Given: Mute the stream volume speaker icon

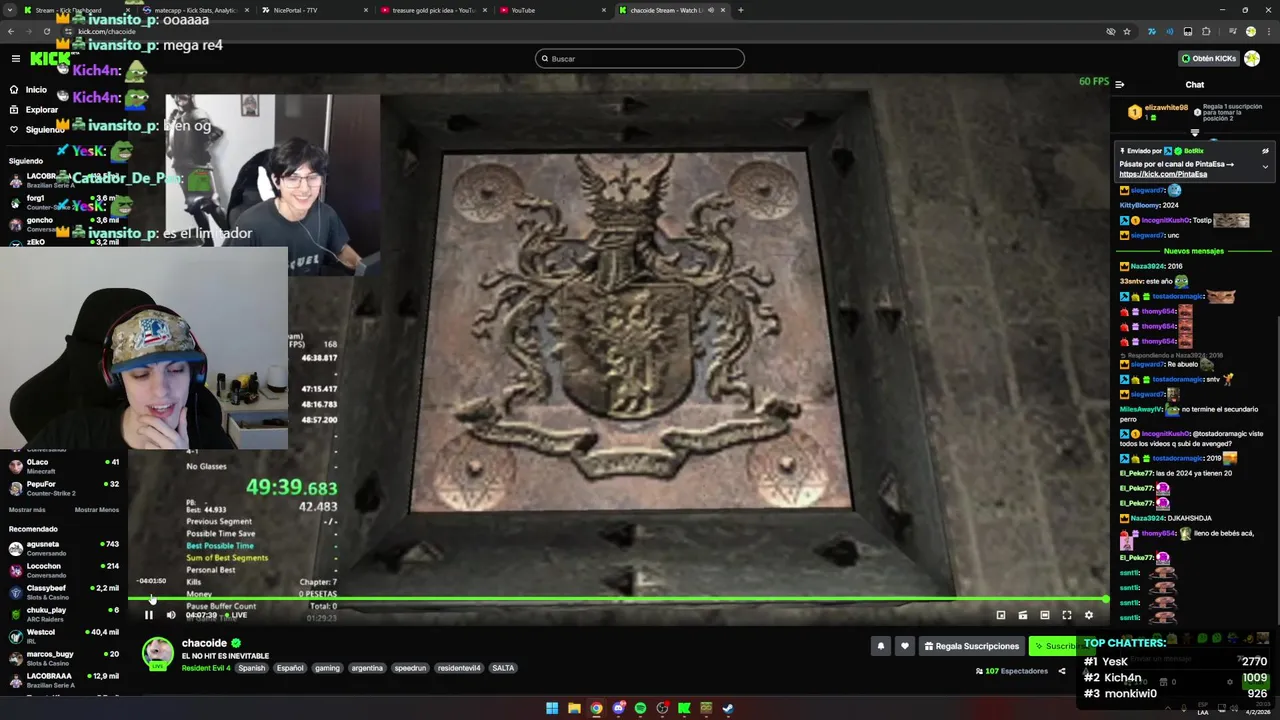Looking at the screenshot, I should point(171,615).
